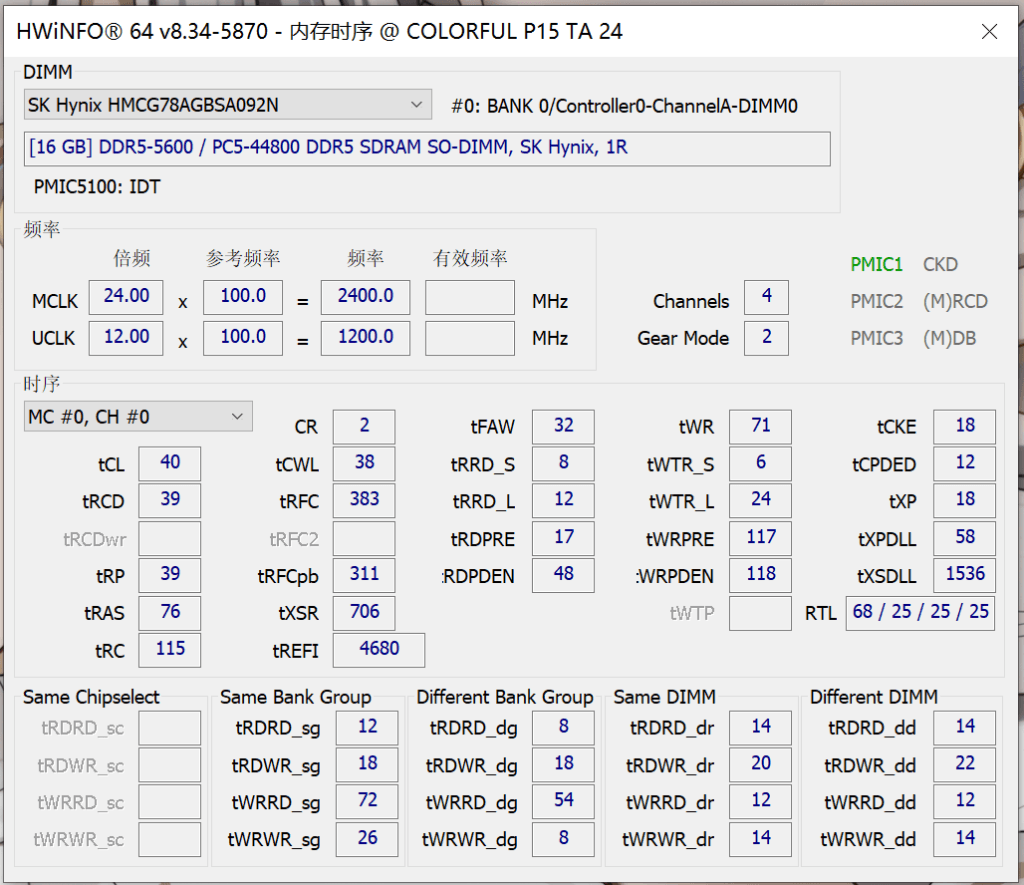
Task: Click the tRP value 39
Action: (170, 575)
